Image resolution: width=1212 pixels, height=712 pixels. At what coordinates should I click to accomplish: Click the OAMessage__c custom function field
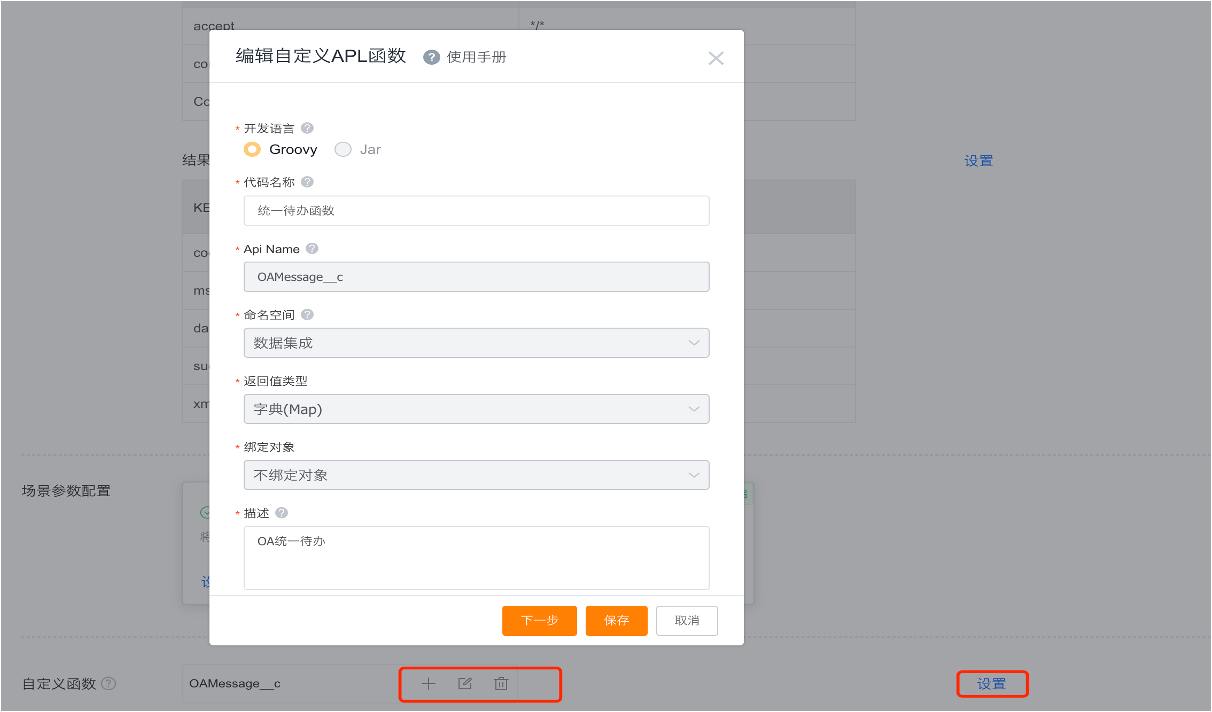coord(290,684)
